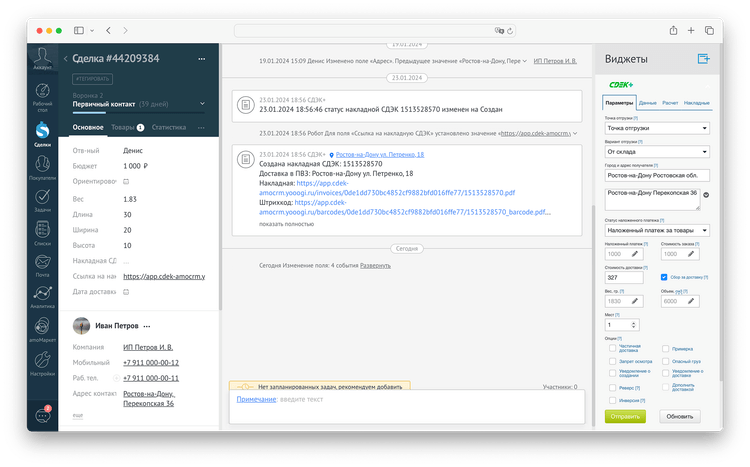Click note text input area
750x467 pixels.
pyautogui.click(x=407, y=407)
